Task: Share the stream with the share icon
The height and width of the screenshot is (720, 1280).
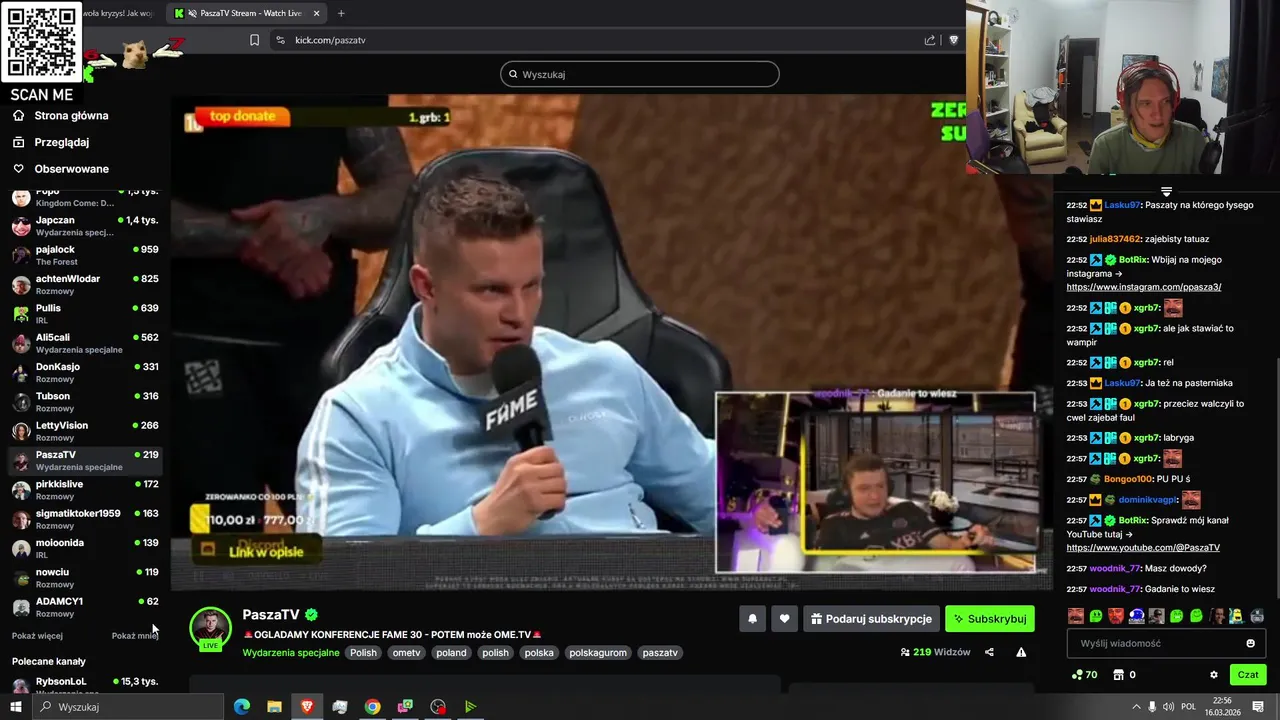Action: click(989, 652)
